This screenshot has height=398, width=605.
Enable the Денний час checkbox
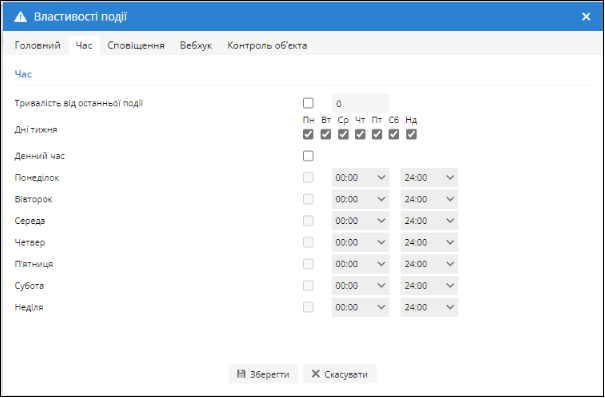pos(308,156)
